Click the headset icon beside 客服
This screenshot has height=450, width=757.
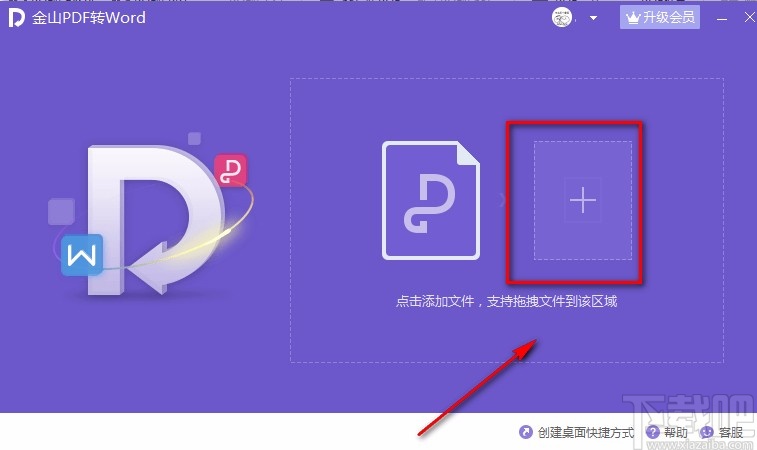tap(707, 432)
